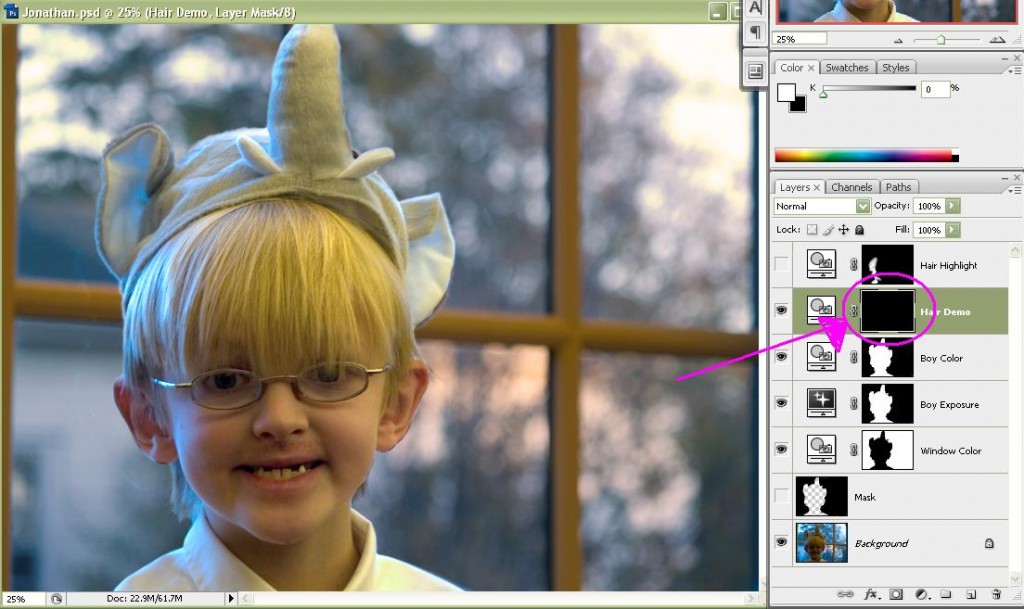Create new adjustment layer from panel icon
1024x609 pixels.
[921, 595]
